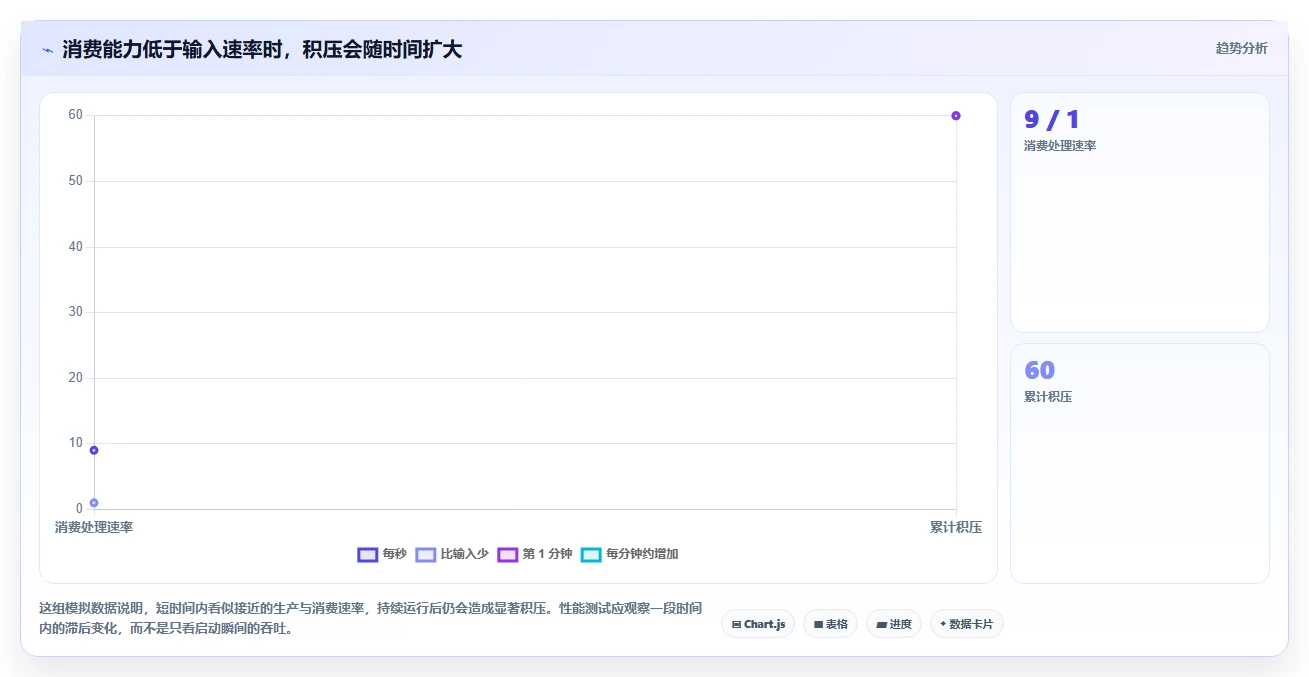Viewport: 1309px width, 677px height.
Task: Click the lightning icon beside the title
Action: [x=47, y=50]
